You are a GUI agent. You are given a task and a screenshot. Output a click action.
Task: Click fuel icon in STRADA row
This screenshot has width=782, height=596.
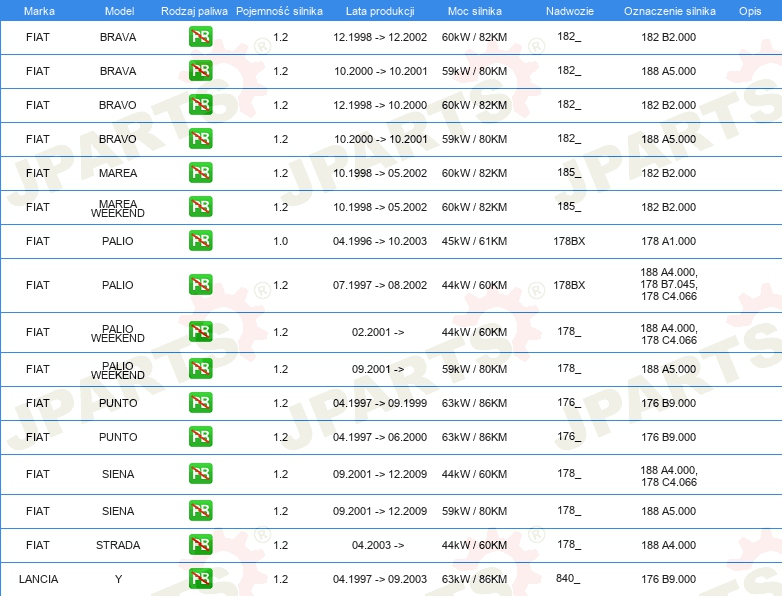pos(200,545)
